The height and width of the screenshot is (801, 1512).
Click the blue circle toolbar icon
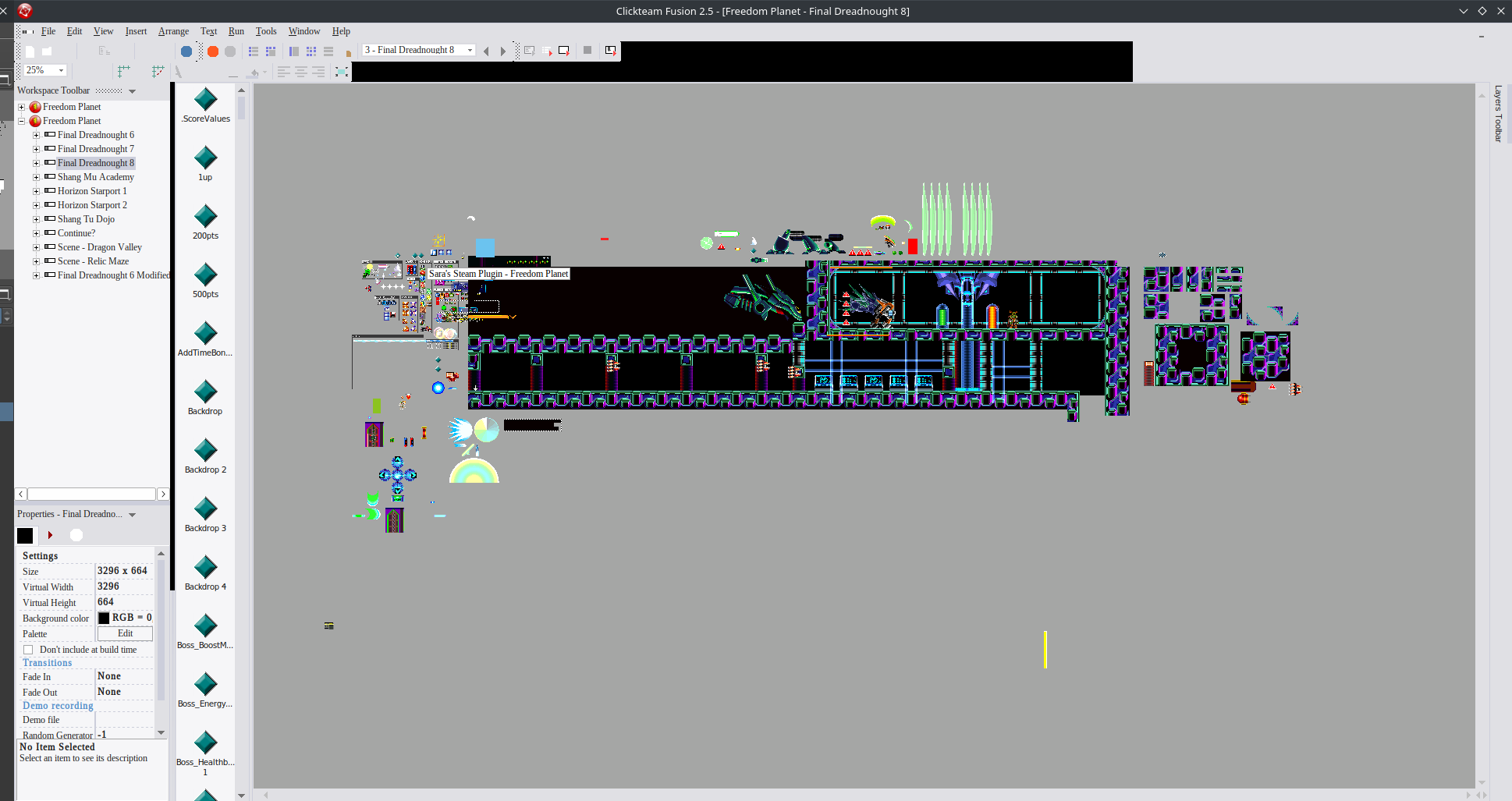[x=186, y=51]
